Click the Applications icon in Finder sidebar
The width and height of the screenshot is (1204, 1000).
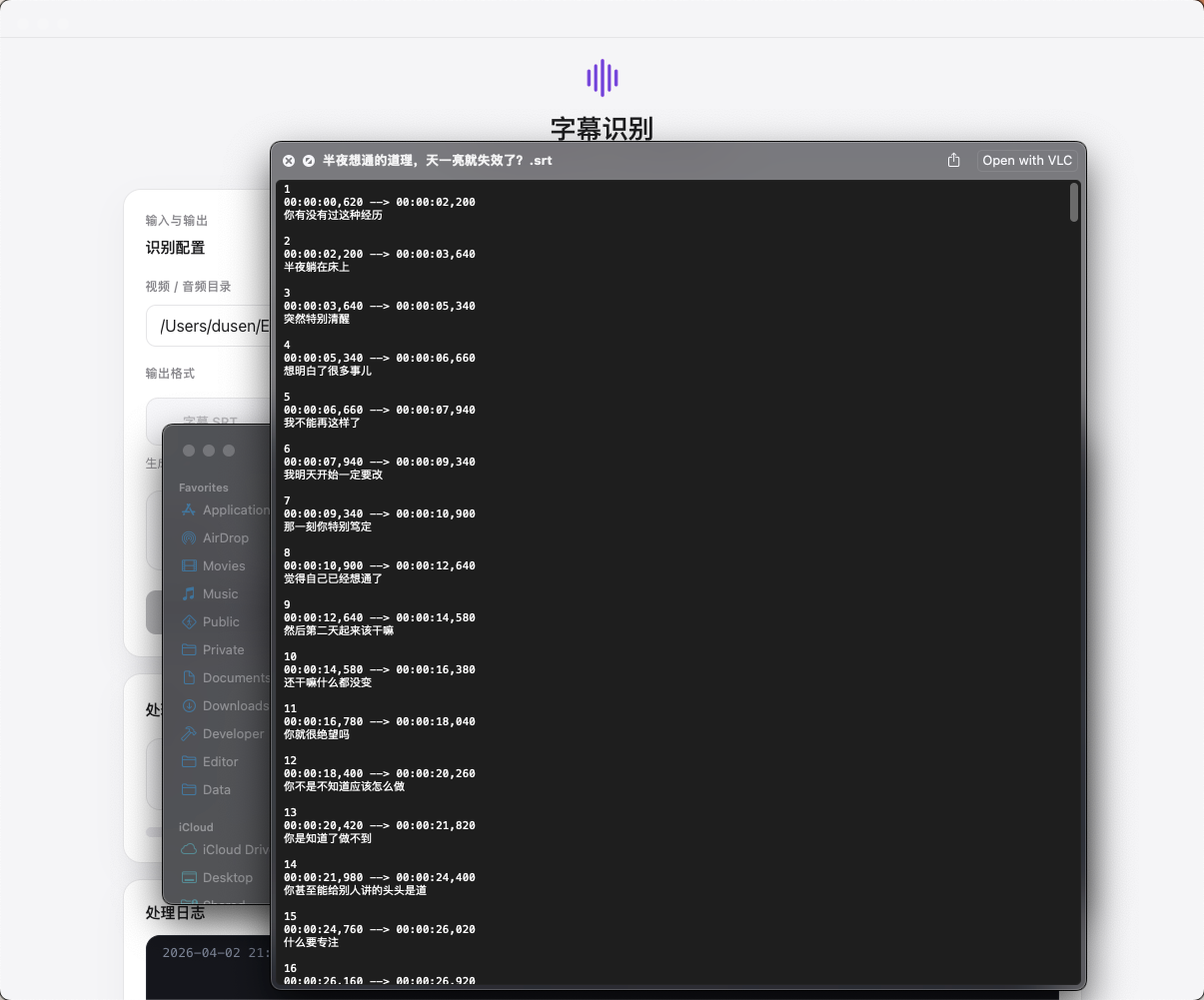coord(189,509)
